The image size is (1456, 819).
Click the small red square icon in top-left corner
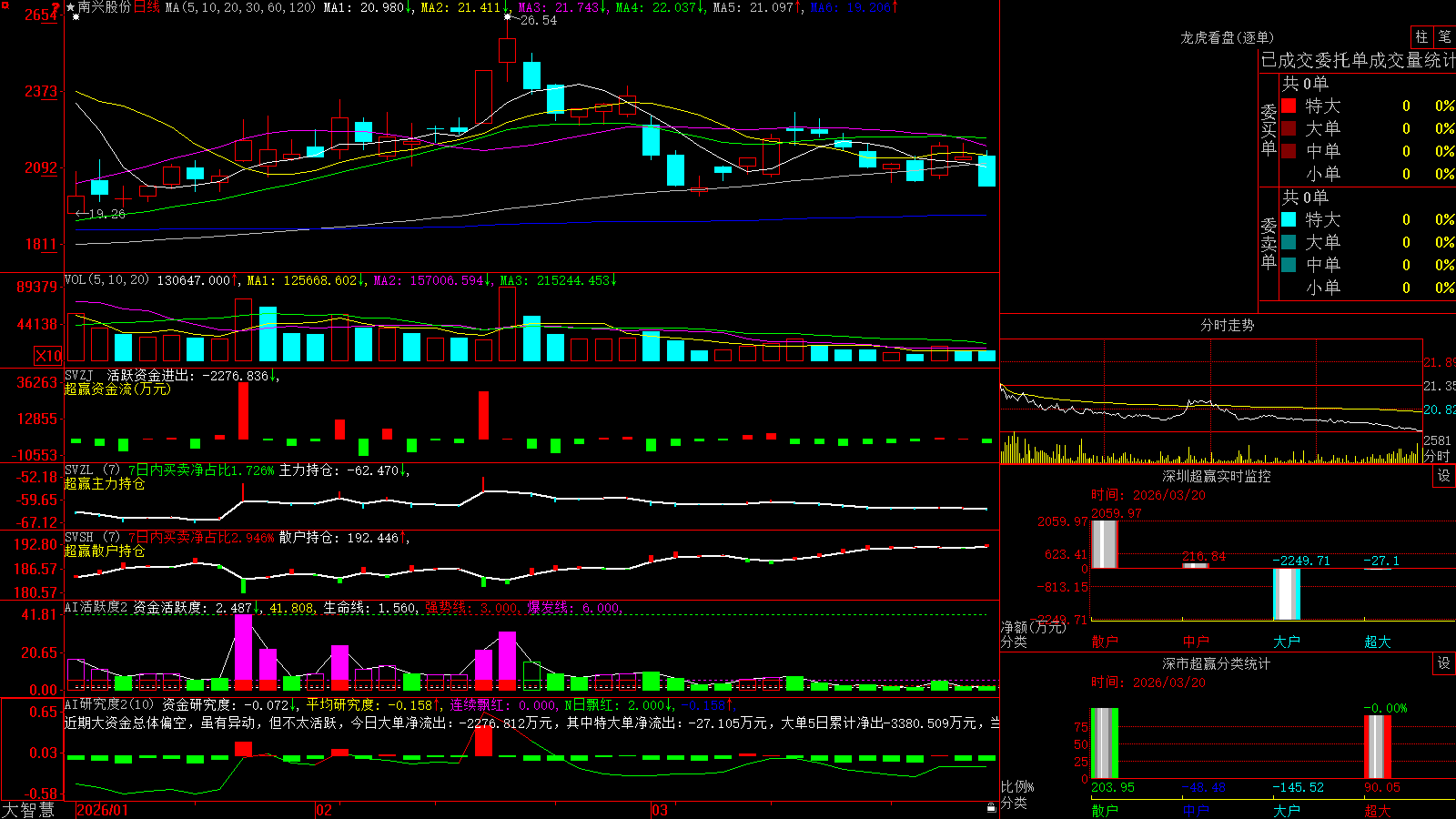(5, 5)
